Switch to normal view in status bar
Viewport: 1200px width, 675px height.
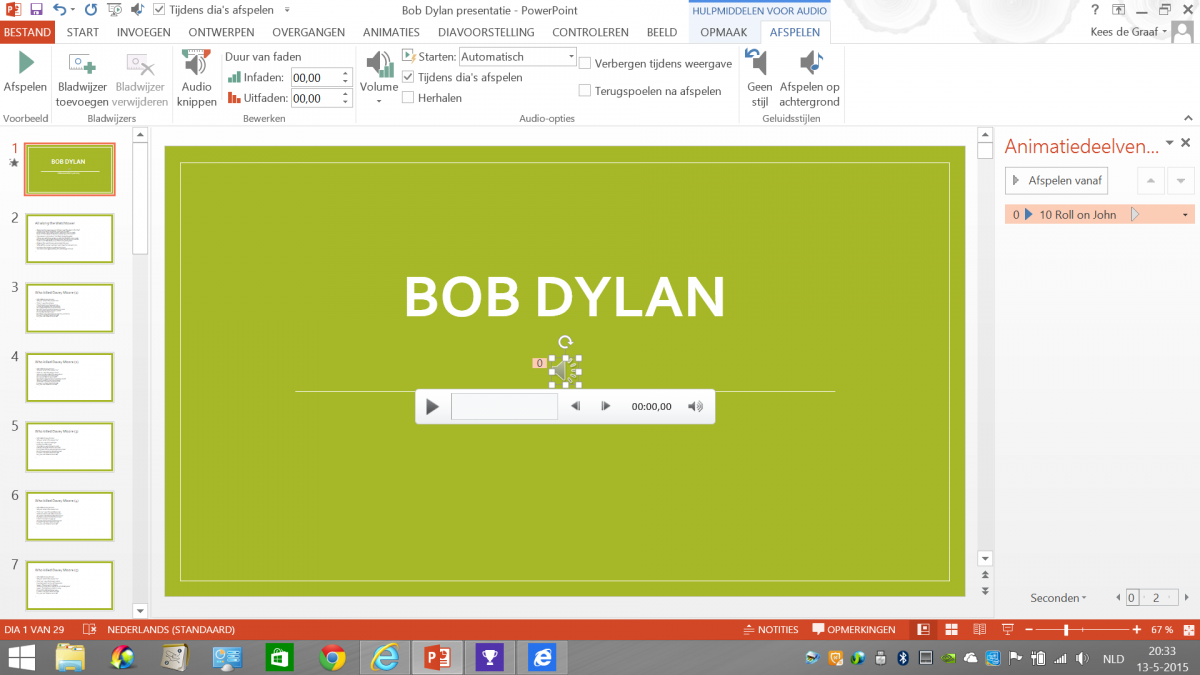(x=924, y=630)
